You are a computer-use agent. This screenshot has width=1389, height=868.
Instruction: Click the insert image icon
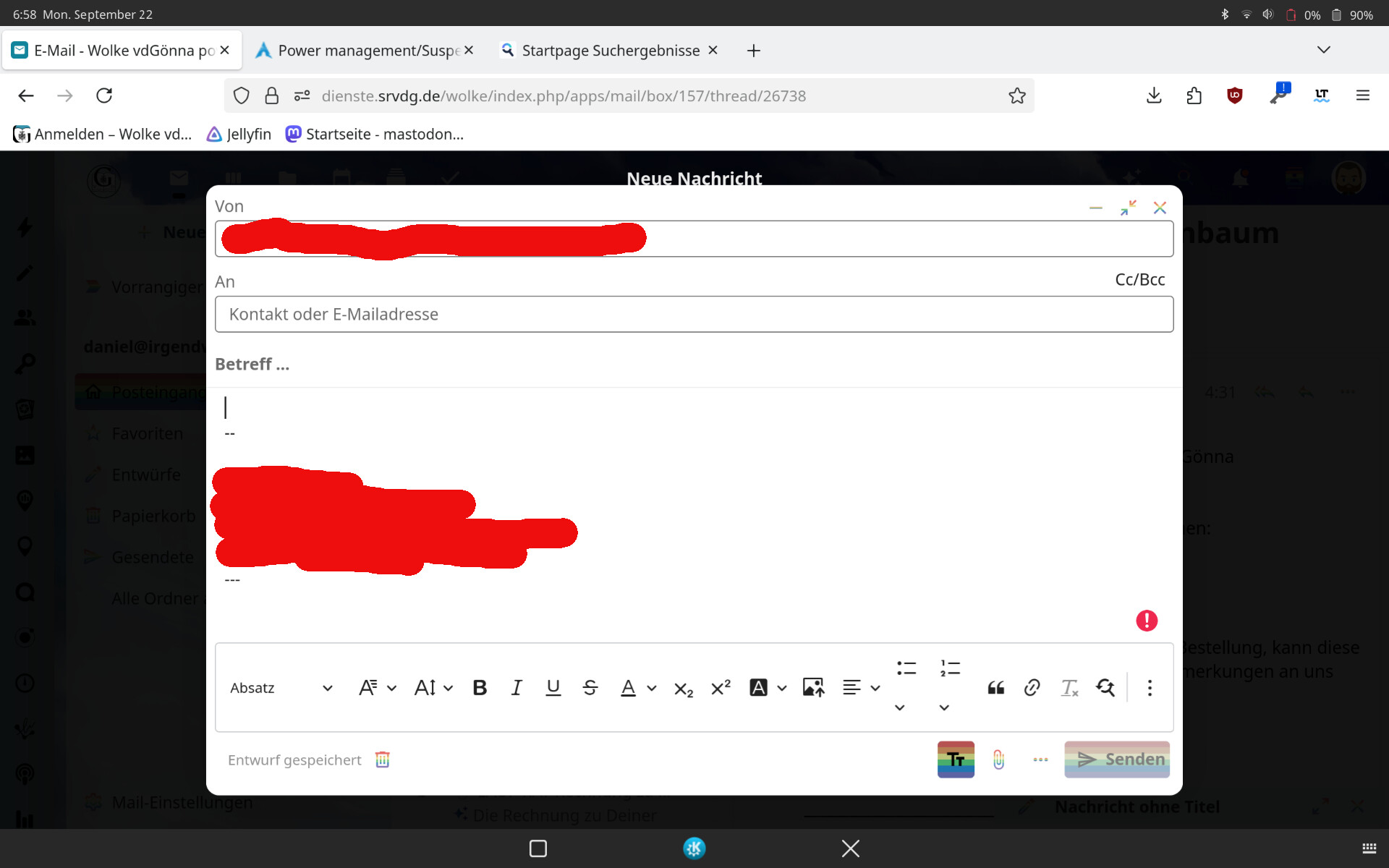point(813,688)
